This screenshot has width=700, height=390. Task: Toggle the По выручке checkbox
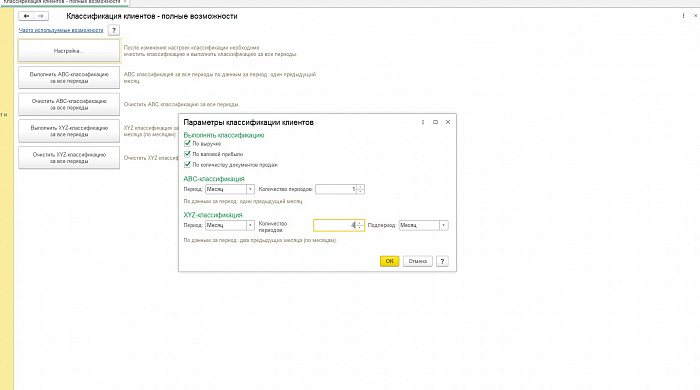click(x=188, y=144)
